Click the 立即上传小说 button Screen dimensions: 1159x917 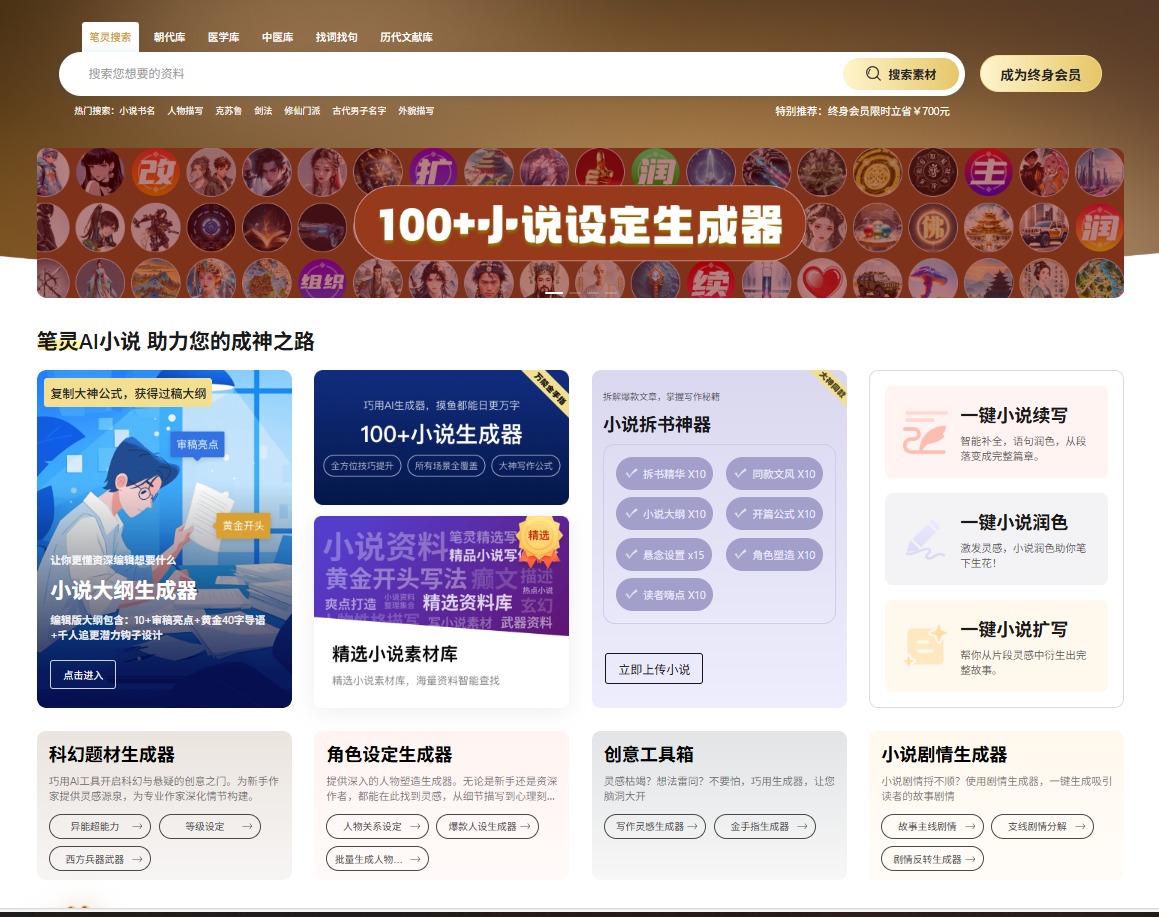(x=654, y=669)
